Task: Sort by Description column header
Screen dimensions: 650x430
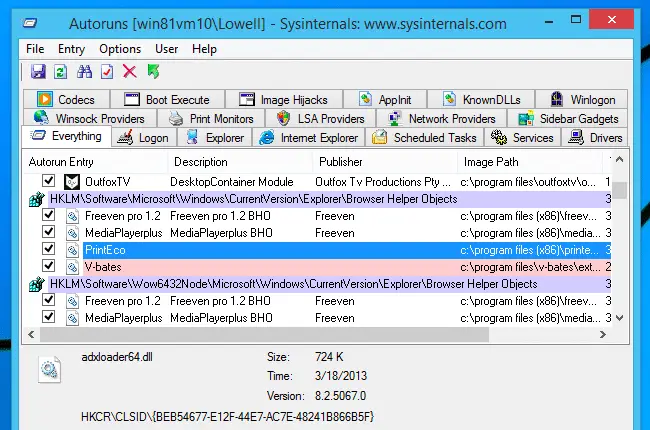Action: [240, 162]
